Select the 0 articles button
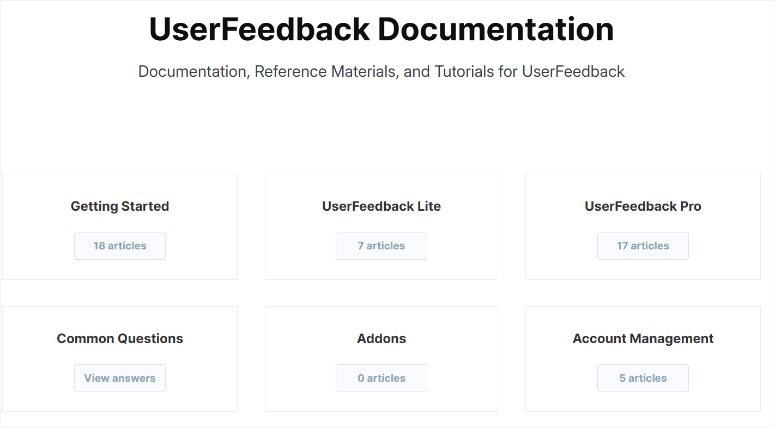Screen dimensions: 775x428 point(381,378)
